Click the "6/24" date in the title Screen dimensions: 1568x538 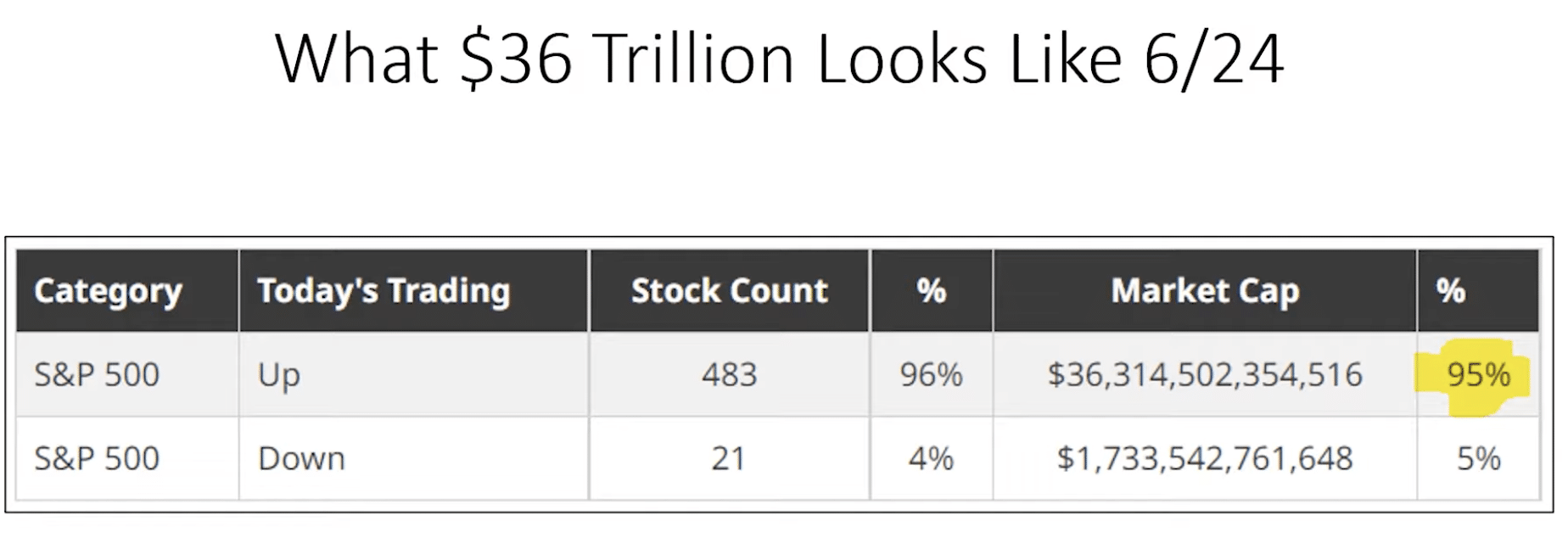click(1213, 59)
